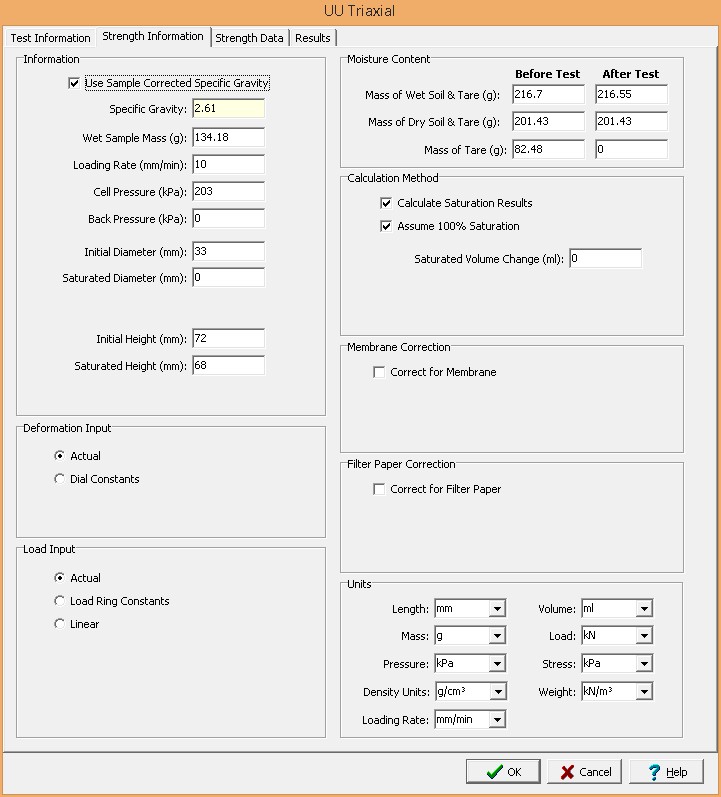Open the Strength Data tab

249,38
